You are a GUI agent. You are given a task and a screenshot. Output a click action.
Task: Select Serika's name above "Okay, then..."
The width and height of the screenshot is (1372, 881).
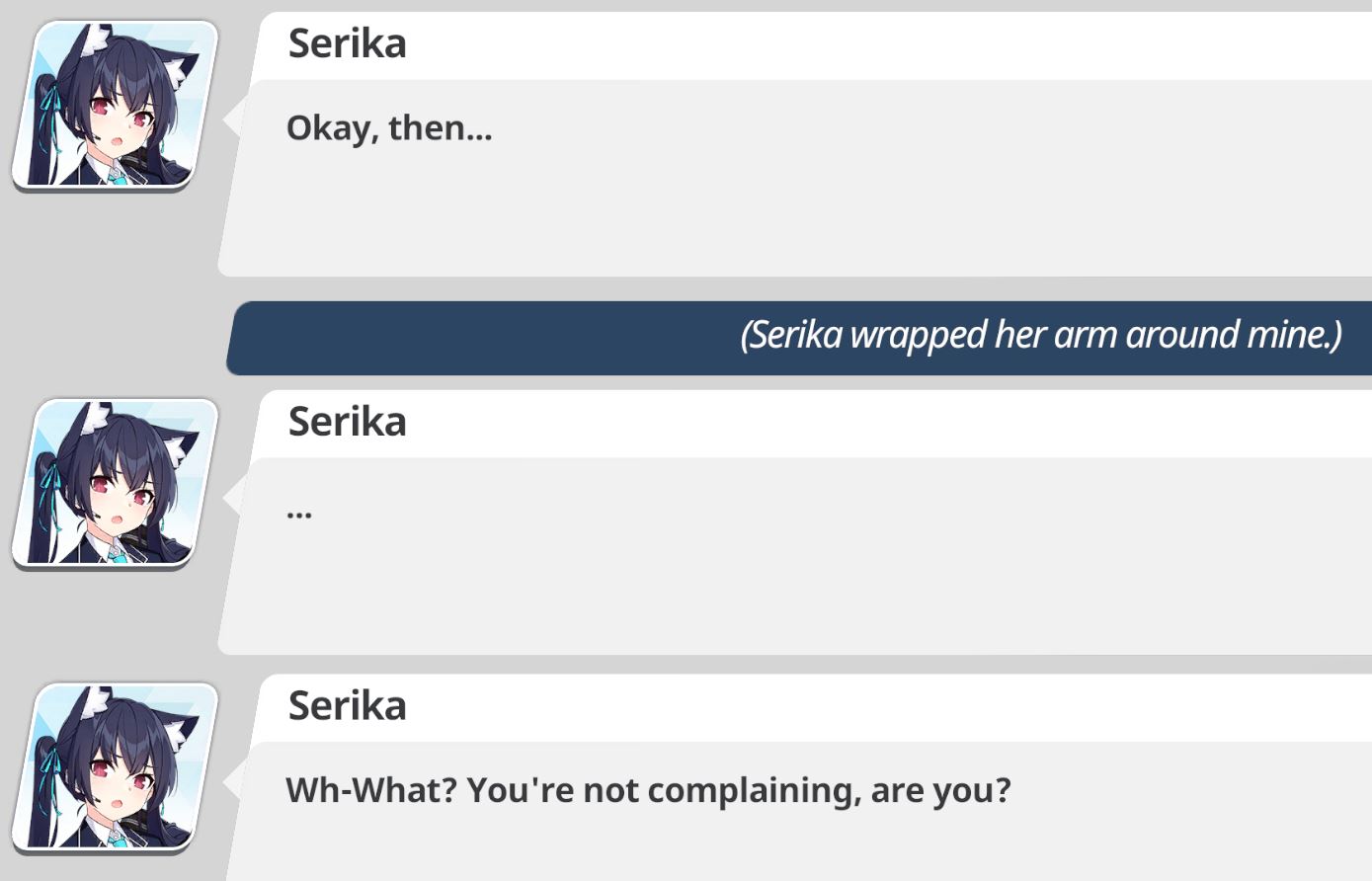coord(347,43)
